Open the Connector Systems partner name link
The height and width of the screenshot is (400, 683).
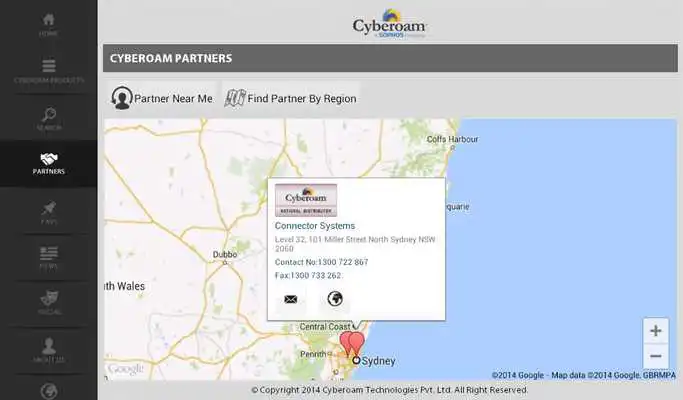click(314, 226)
